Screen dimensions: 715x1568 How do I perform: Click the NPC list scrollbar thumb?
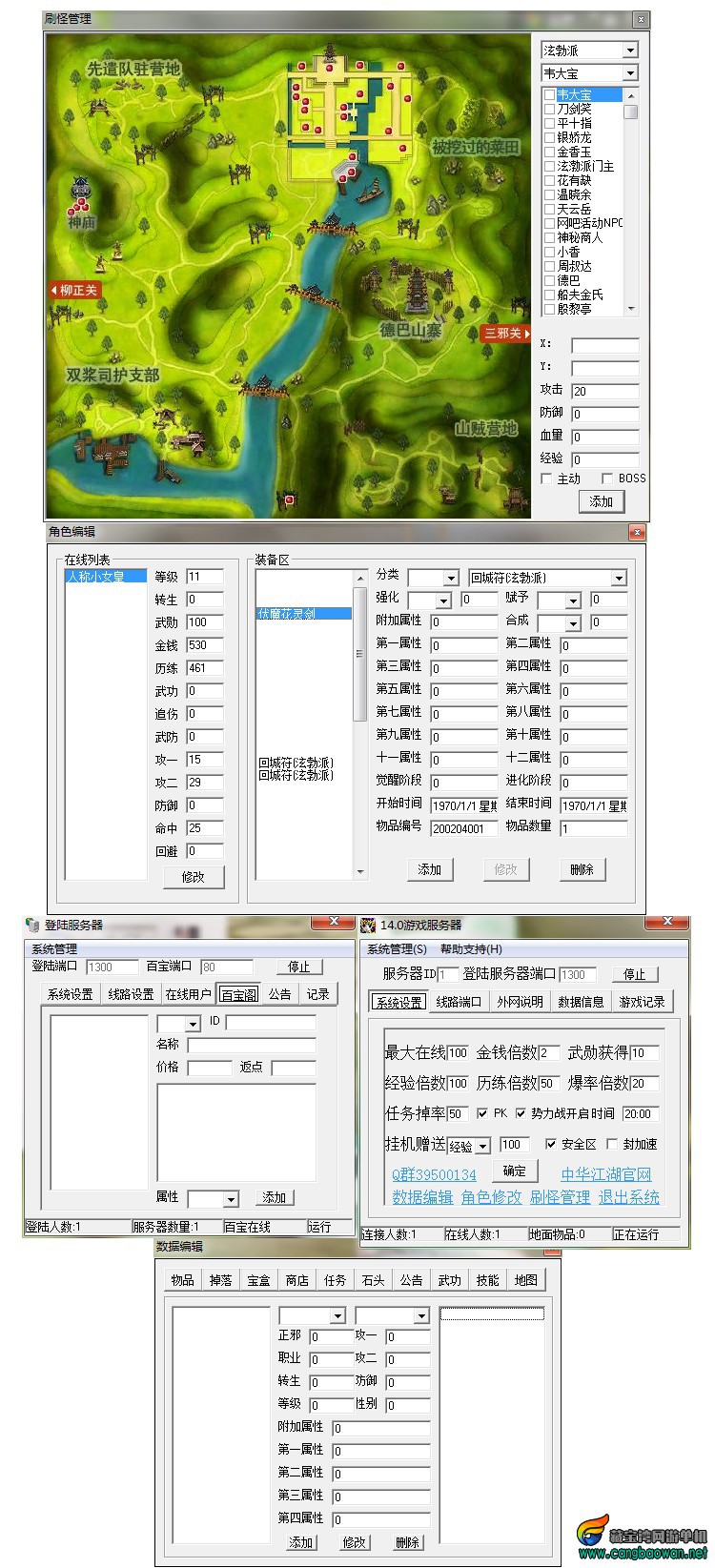630,111
